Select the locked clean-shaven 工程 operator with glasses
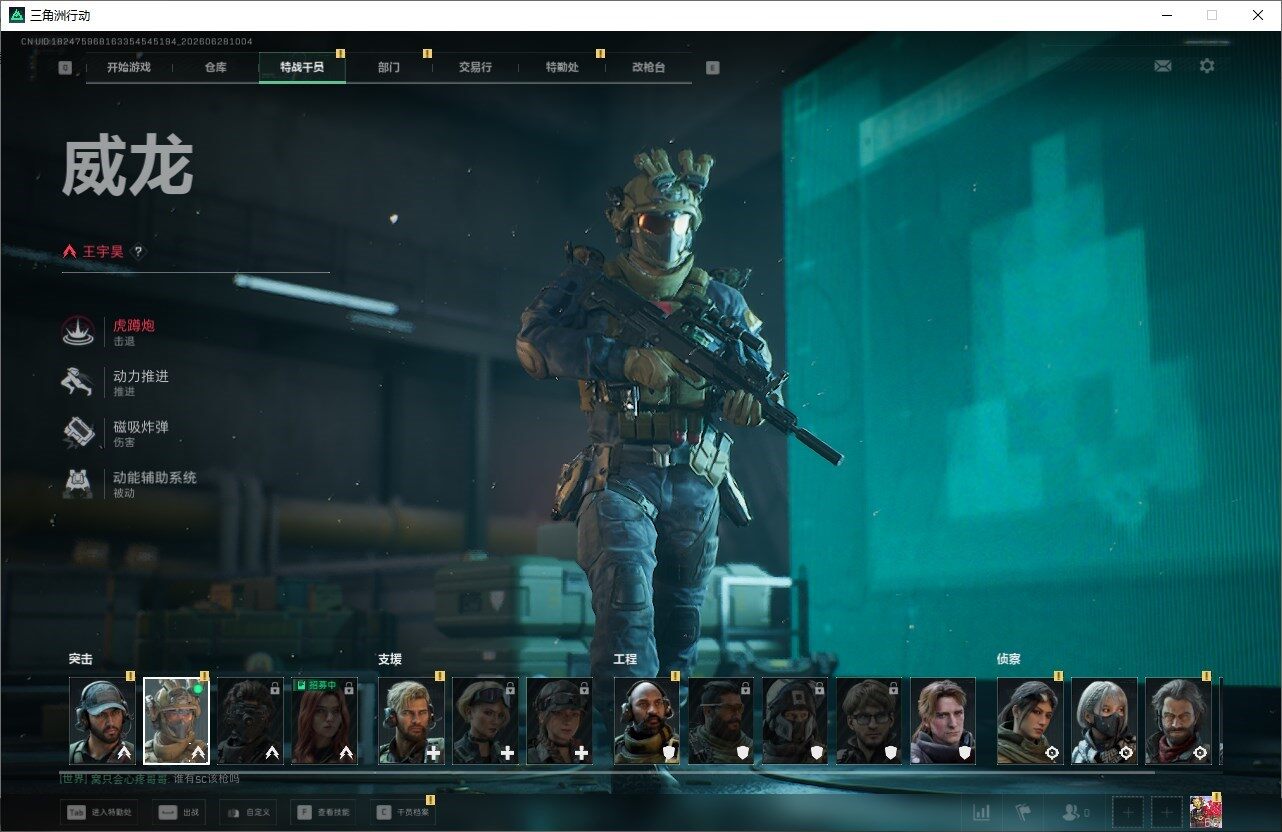This screenshot has width=1282, height=832. 869,721
